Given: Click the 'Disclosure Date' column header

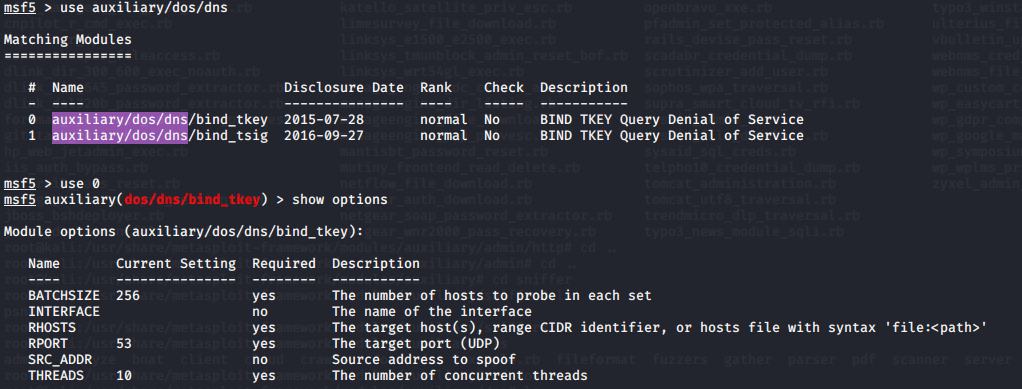Looking at the screenshot, I should click(x=344, y=87).
